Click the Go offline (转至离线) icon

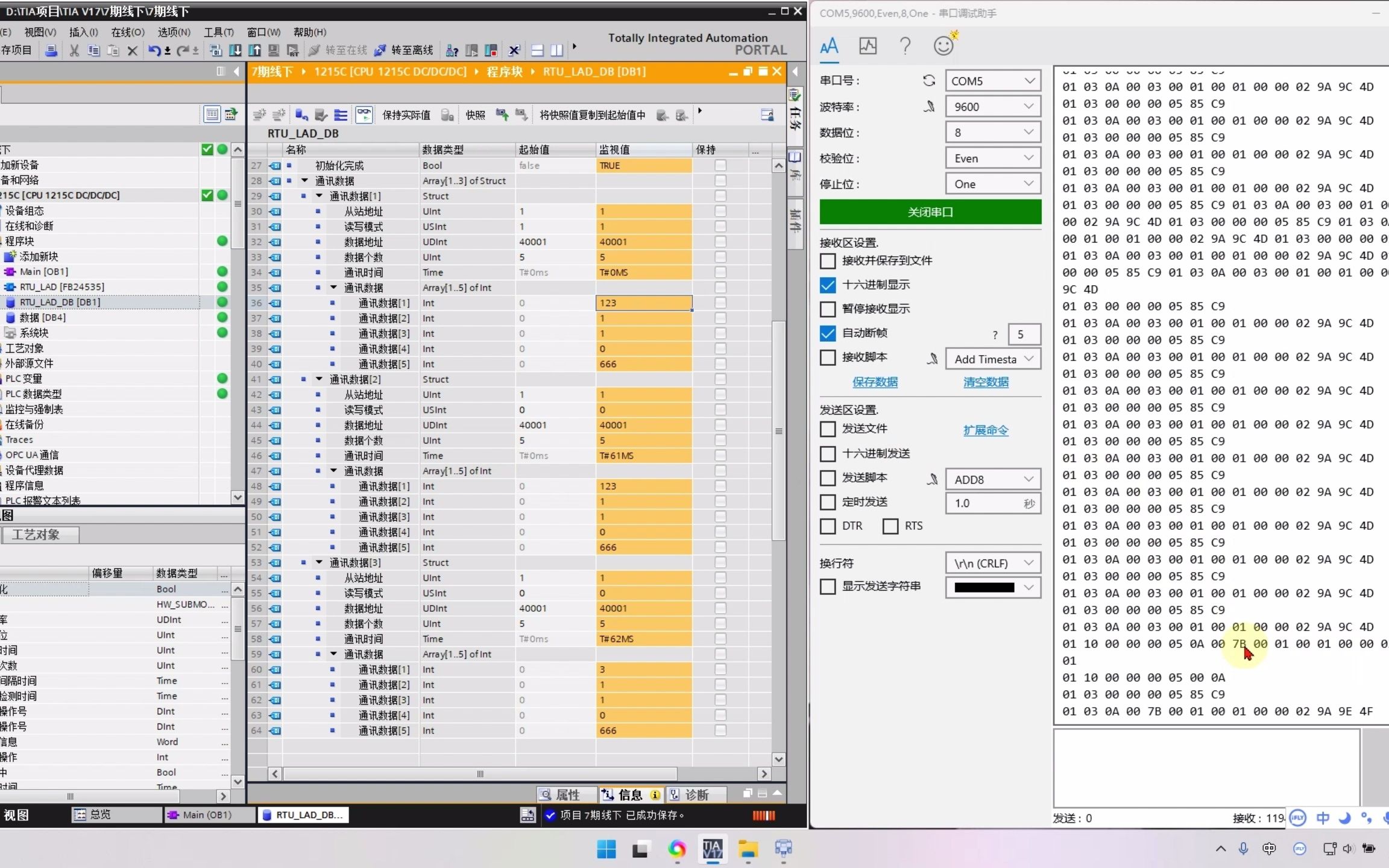pos(380,51)
